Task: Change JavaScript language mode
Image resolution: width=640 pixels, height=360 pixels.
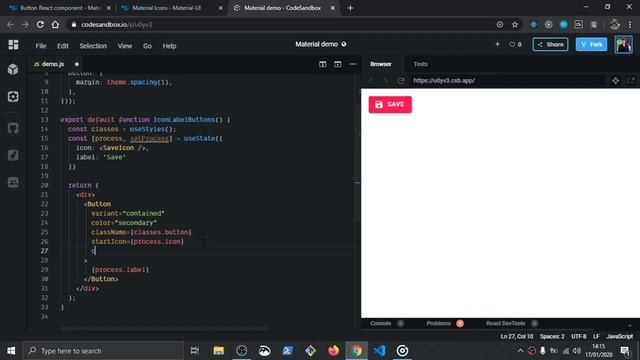Action: pyautogui.click(x=620, y=336)
